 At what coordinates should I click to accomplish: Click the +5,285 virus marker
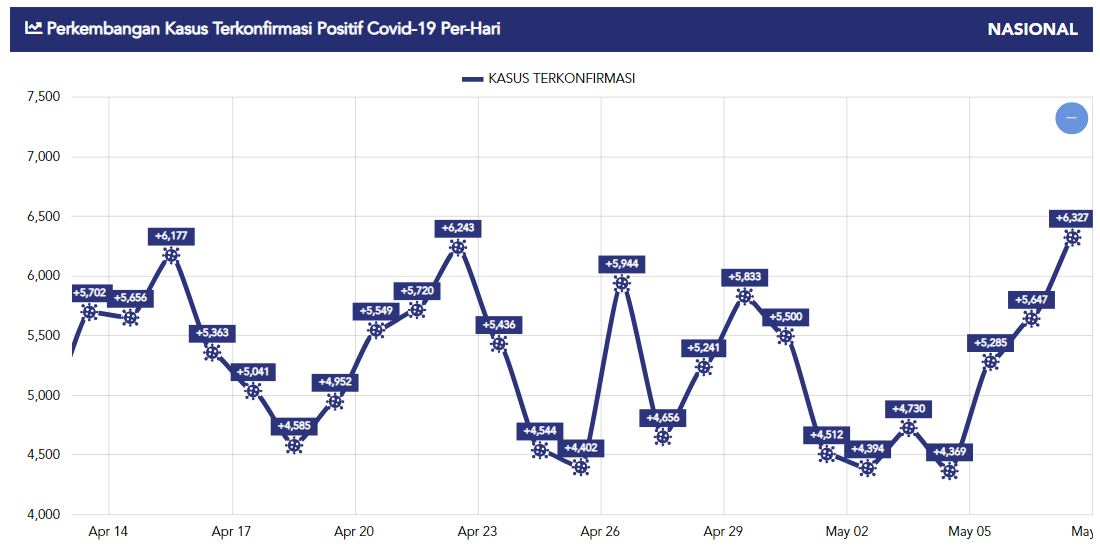[x=990, y=362]
